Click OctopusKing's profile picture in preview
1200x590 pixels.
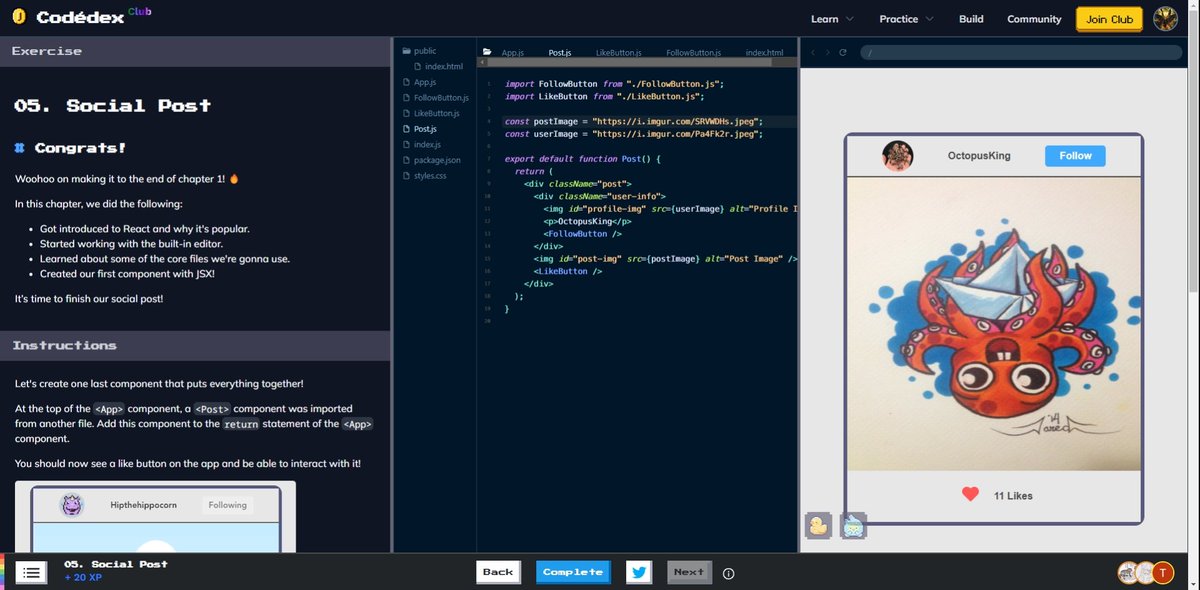(897, 156)
